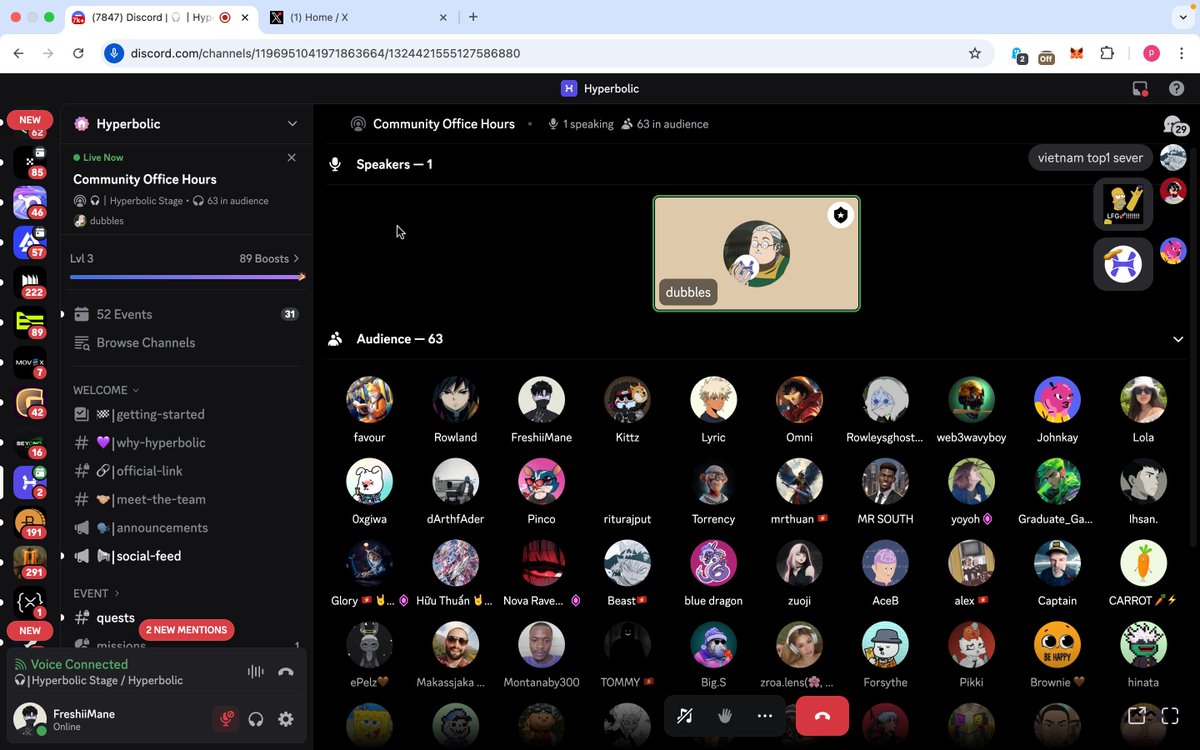Click the Hyperbolic logo sticker message
The width and height of the screenshot is (1200, 750).
pos(1123,264)
